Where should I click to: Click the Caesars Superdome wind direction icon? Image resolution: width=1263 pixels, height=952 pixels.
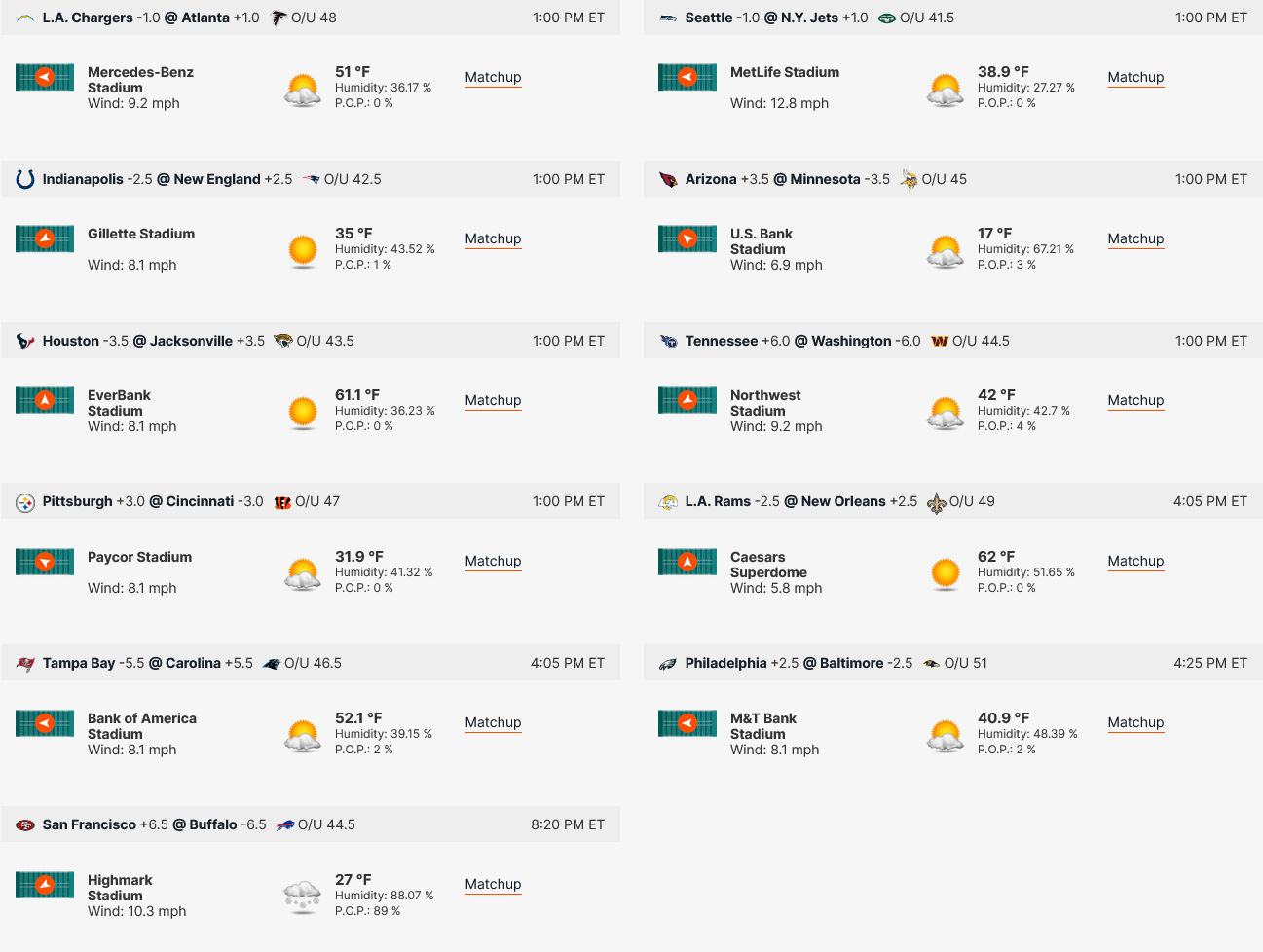(687, 562)
